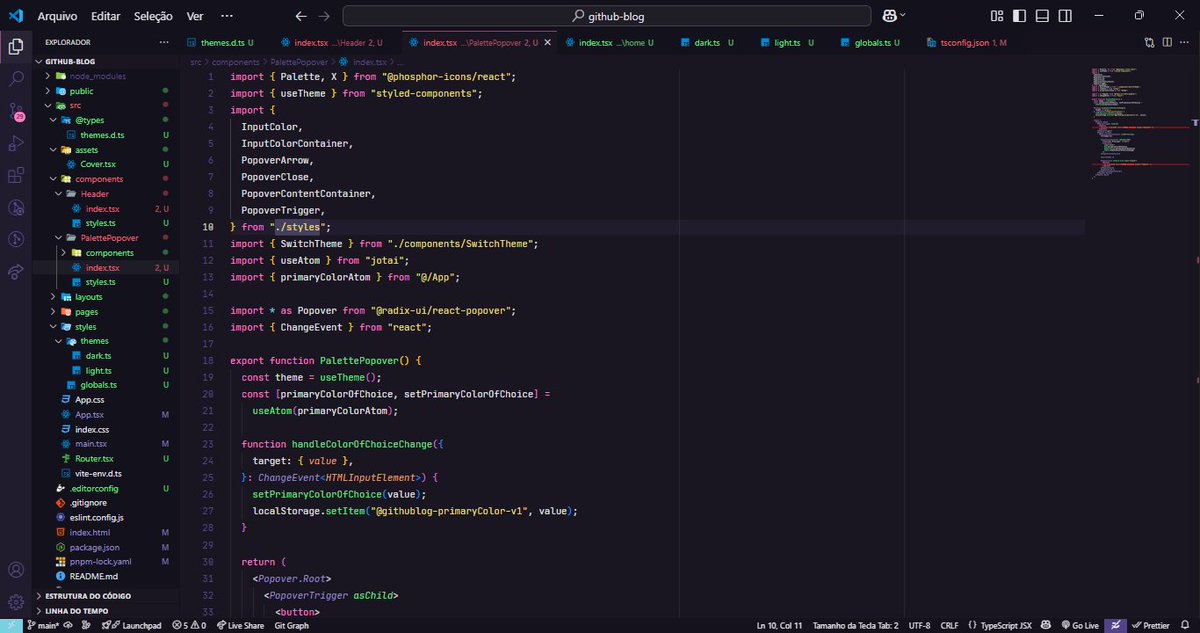Toggle bottom panel visibility
The height and width of the screenshot is (633, 1200).
tap(1042, 16)
